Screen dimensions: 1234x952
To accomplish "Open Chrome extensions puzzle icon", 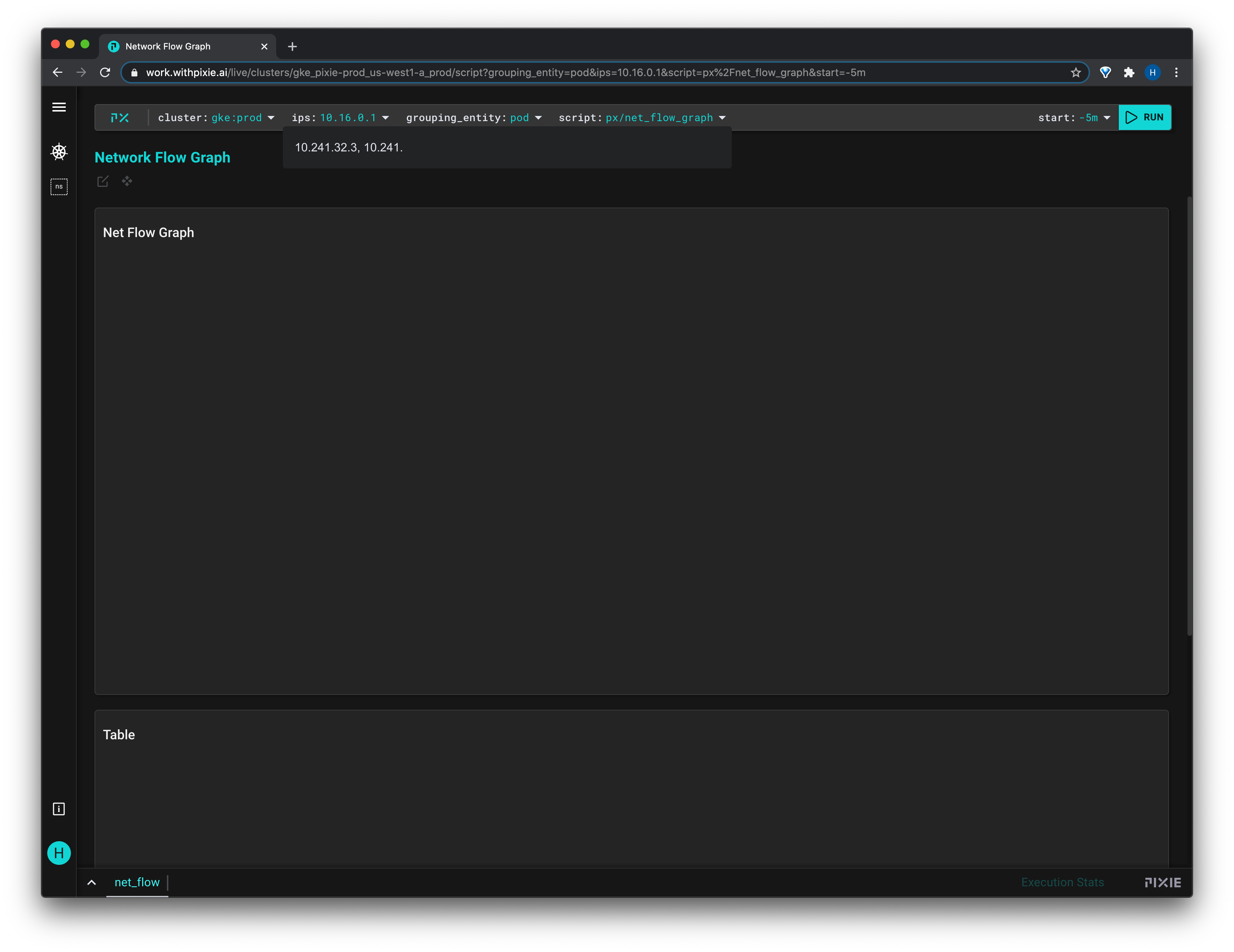I will pos(1129,72).
